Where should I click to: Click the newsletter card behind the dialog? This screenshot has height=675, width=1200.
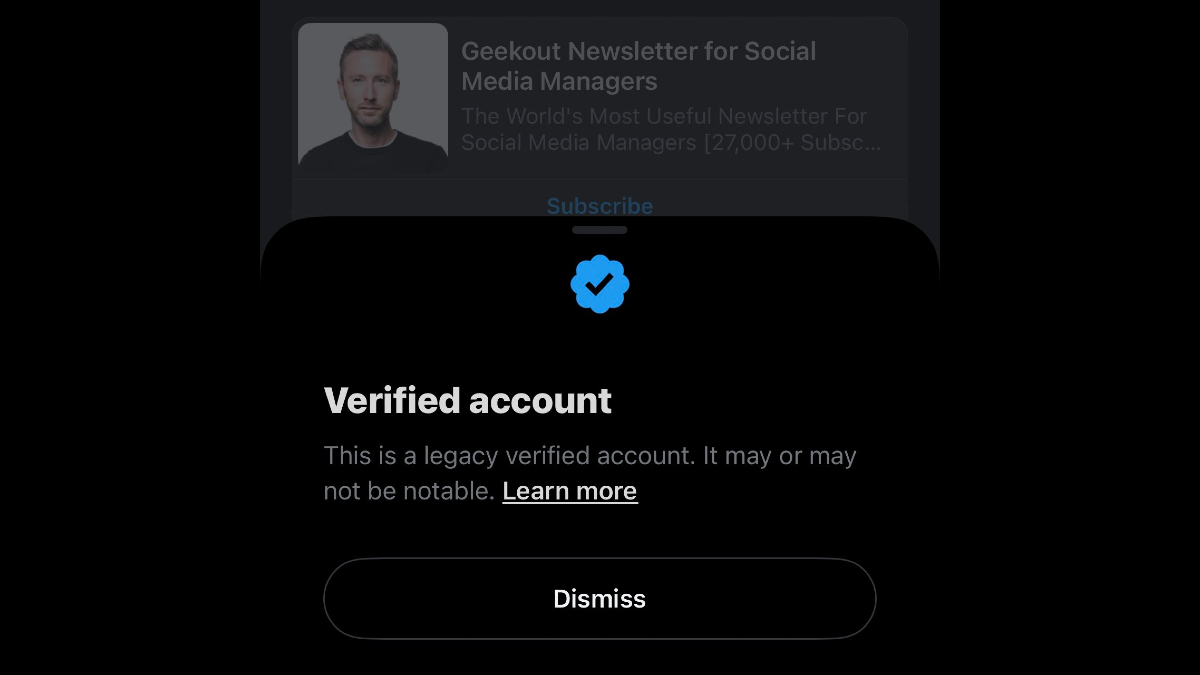600,97
